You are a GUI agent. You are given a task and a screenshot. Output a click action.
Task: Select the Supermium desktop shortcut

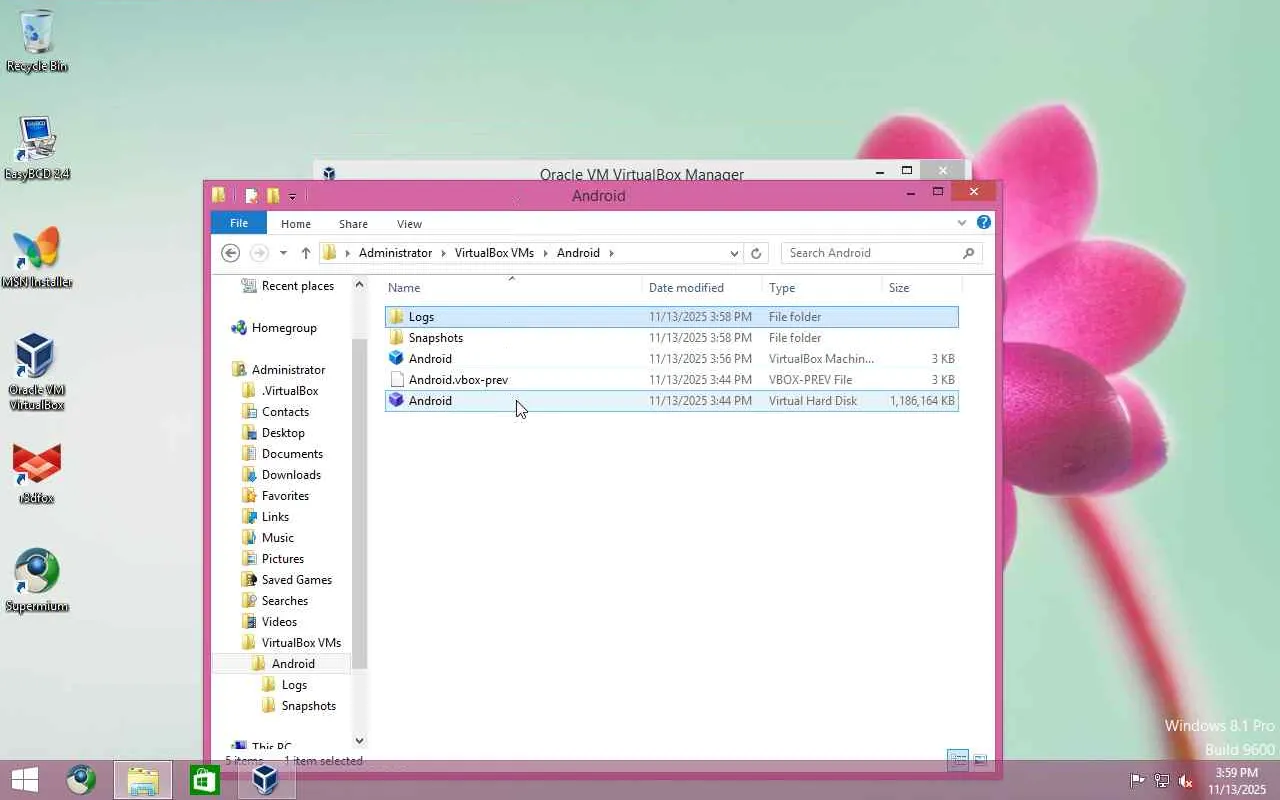[37, 581]
